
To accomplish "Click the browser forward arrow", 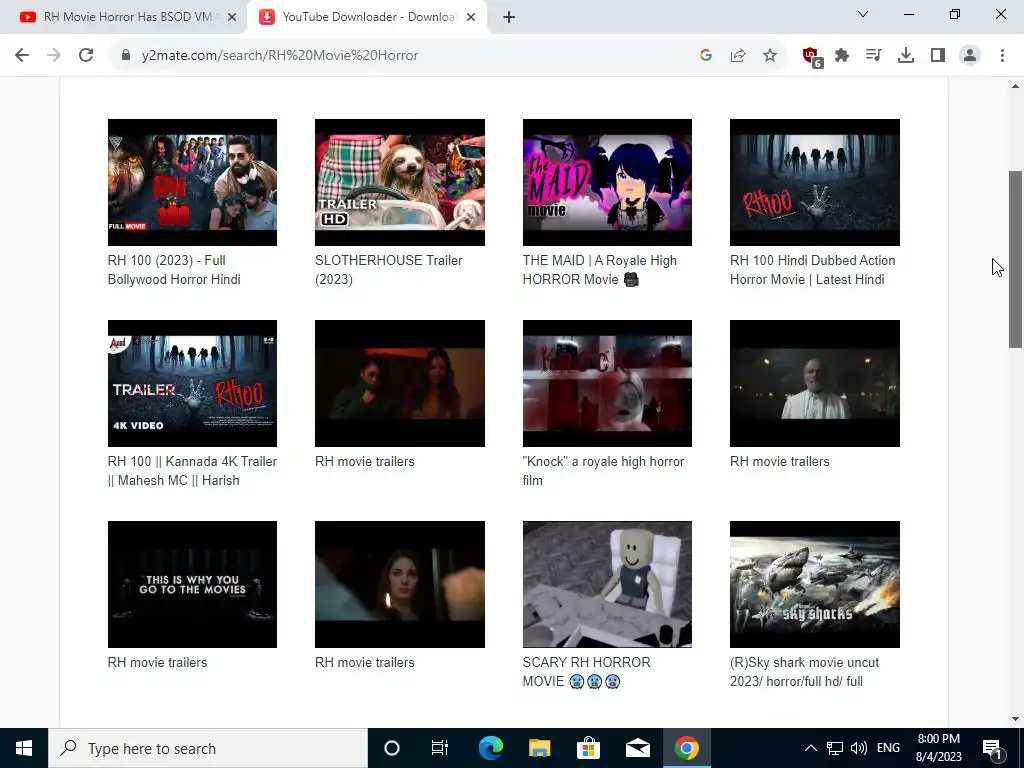I will (54, 55).
